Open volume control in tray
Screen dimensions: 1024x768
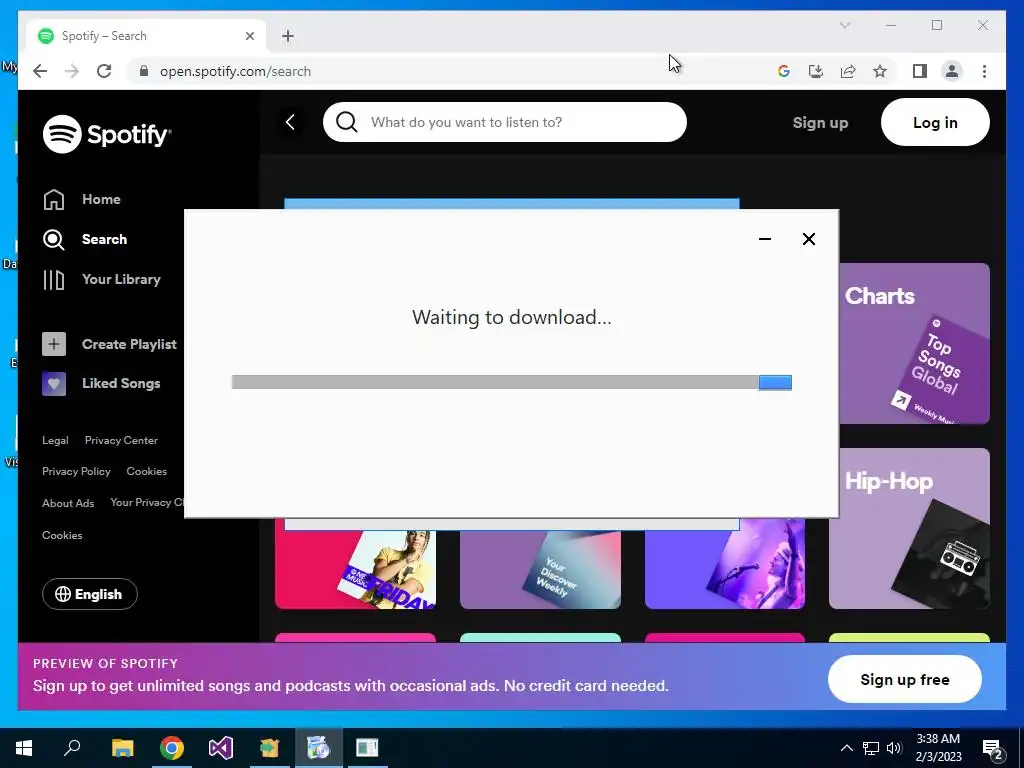pyautogui.click(x=894, y=748)
